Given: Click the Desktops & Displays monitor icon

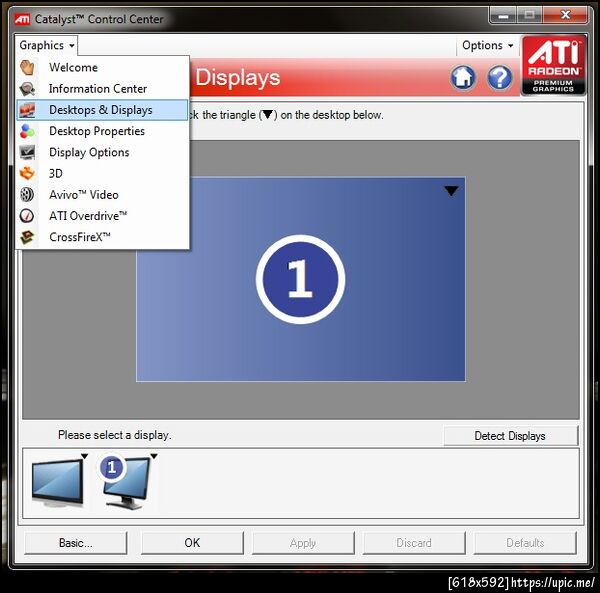Looking at the screenshot, I should pyautogui.click(x=27, y=110).
